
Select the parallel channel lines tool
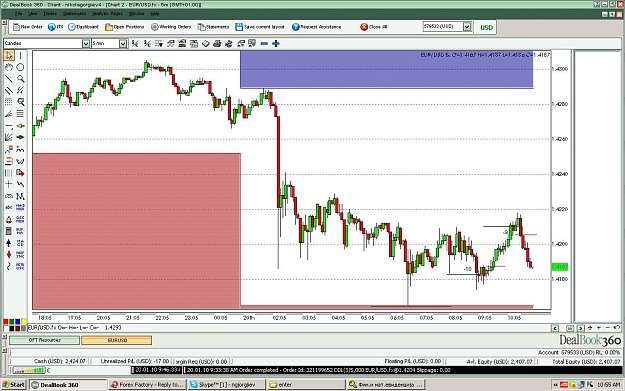(9, 90)
